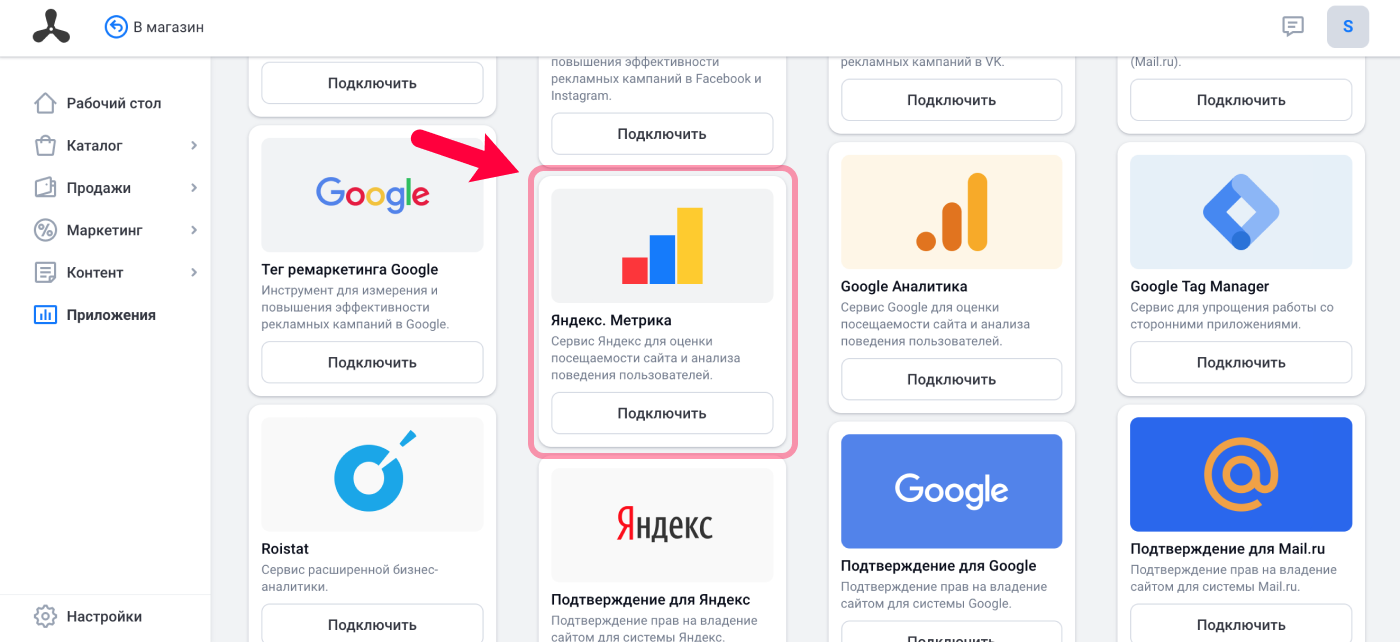Open the Roistat logo thumbnail

click(372, 474)
